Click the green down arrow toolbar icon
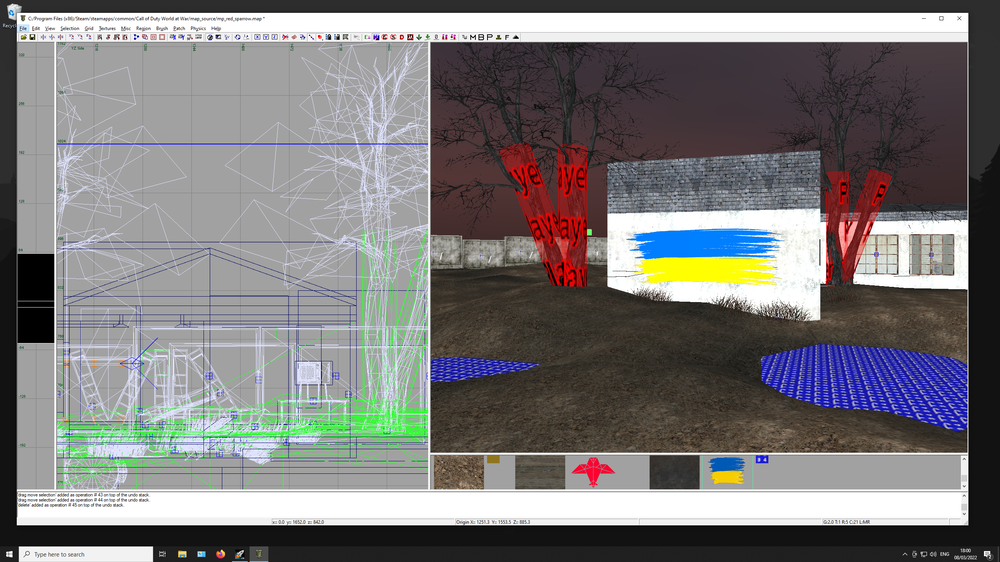Image resolution: width=1000 pixels, height=562 pixels. 419,37
